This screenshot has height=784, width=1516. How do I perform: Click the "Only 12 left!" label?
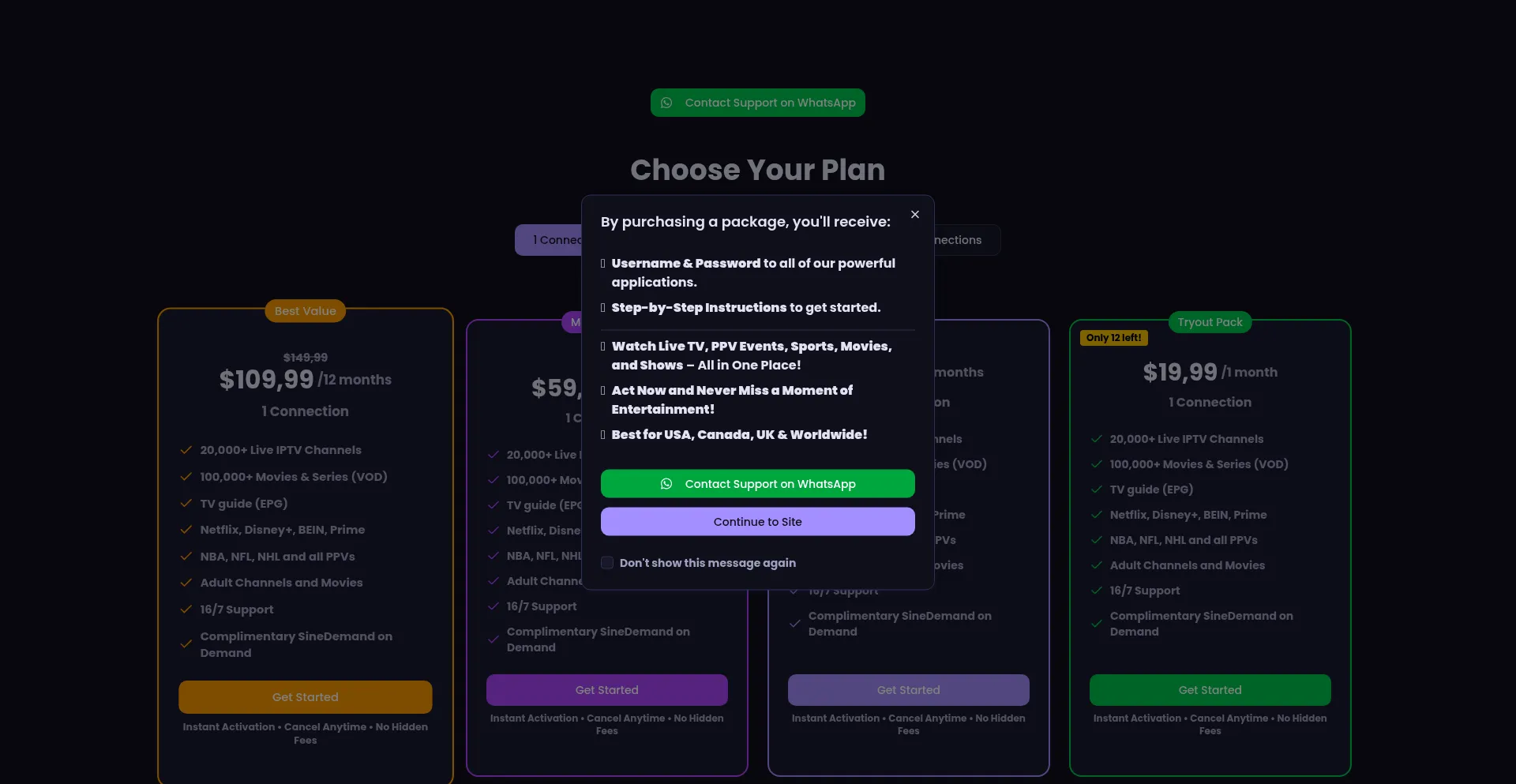[x=1113, y=338]
